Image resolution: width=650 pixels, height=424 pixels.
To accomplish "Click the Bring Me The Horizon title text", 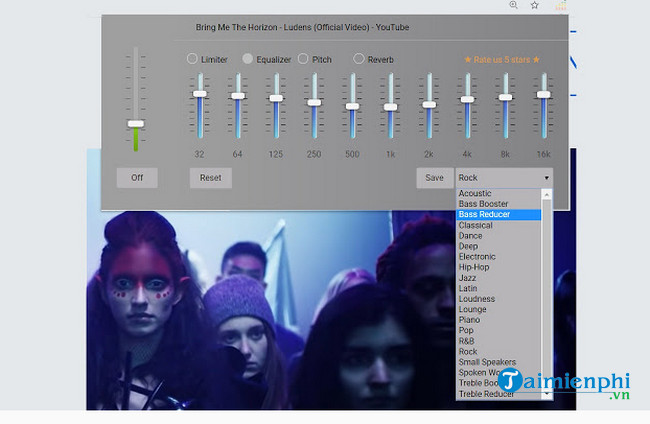I will (302, 27).
